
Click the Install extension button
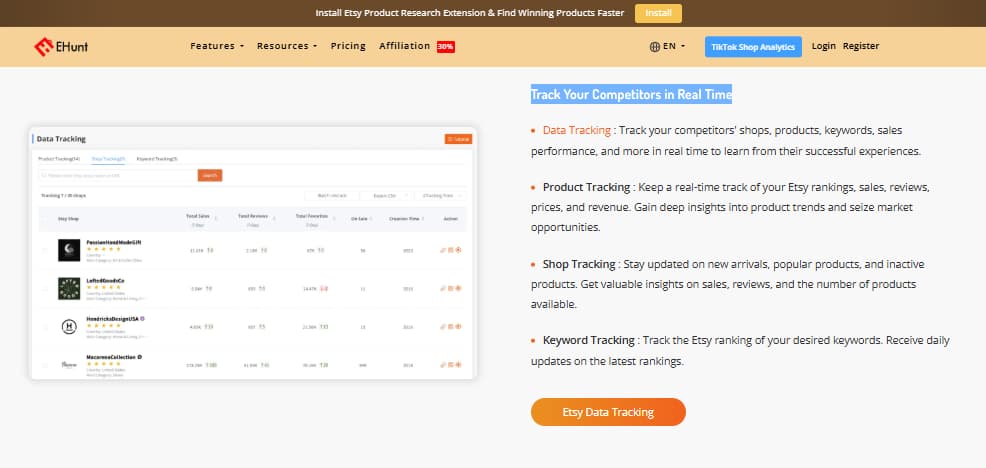(658, 13)
